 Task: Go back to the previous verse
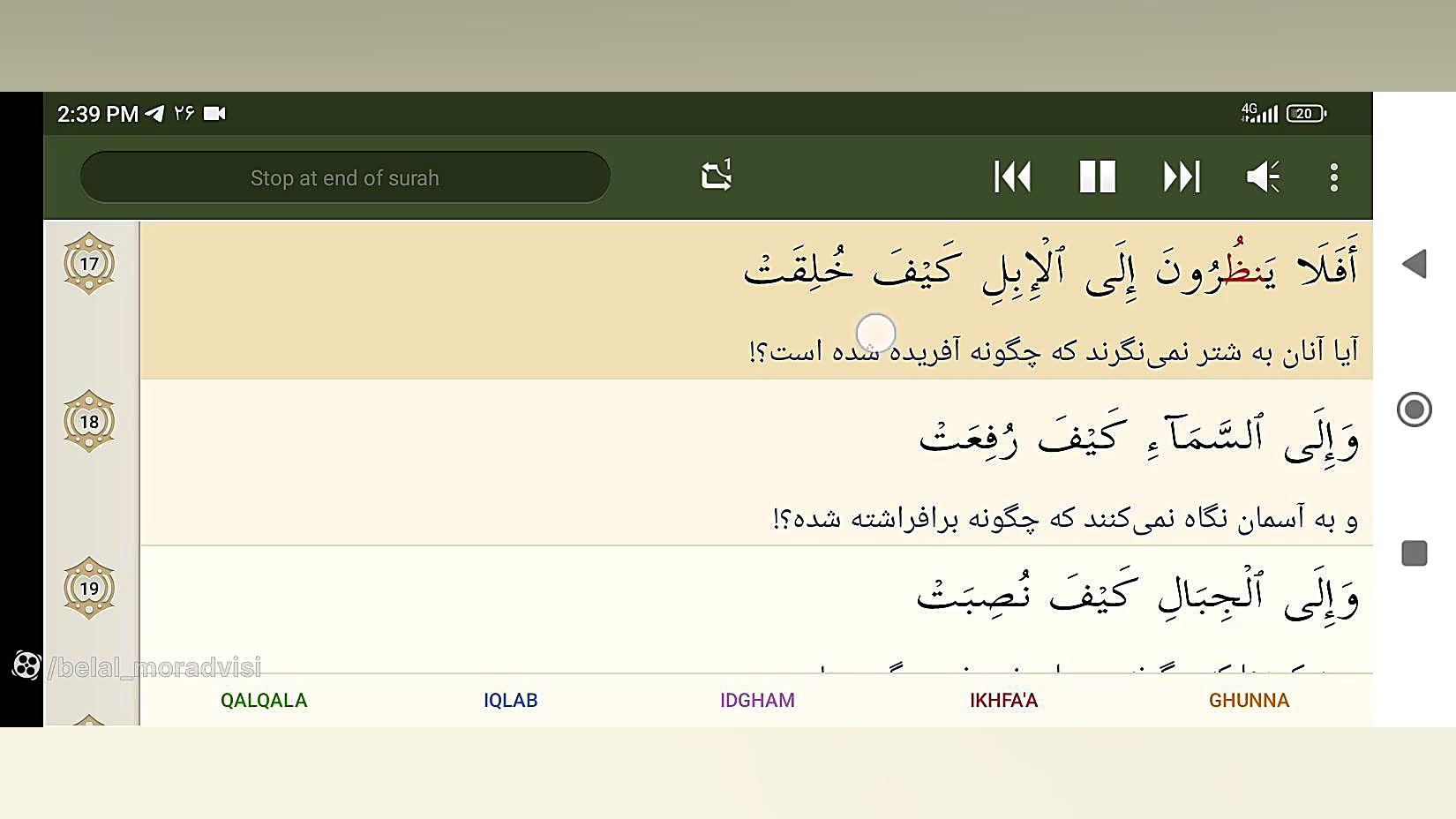click(x=1013, y=177)
